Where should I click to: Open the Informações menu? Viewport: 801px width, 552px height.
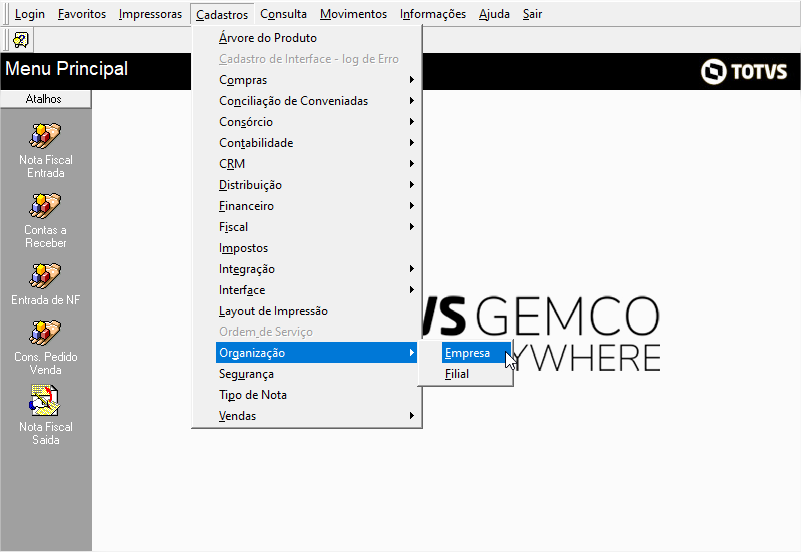pos(433,14)
